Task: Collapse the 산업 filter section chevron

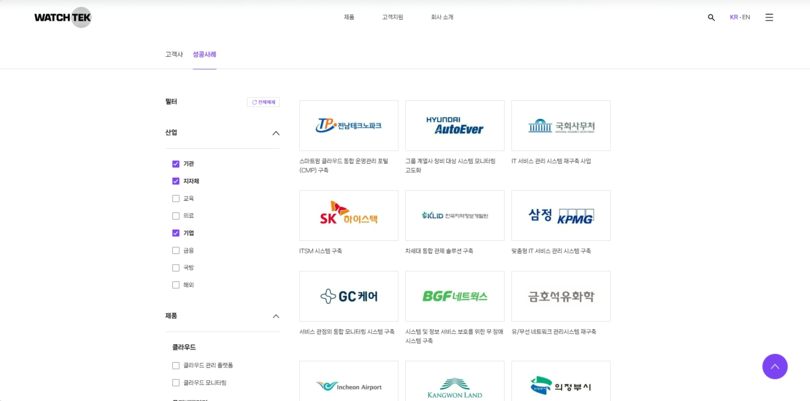Action: 276,133
